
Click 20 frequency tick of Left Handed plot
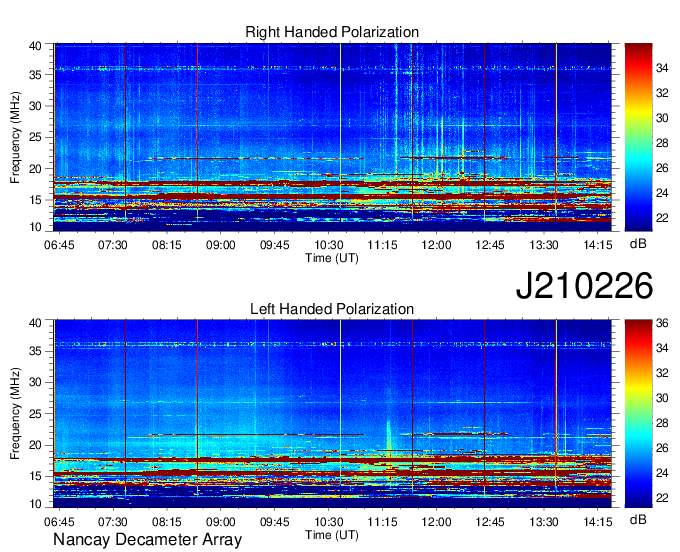35,445
